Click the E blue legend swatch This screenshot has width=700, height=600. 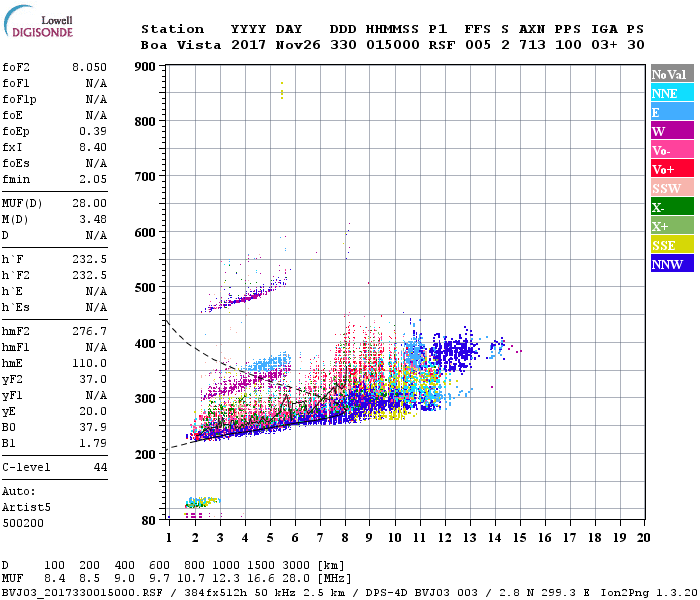pos(672,112)
